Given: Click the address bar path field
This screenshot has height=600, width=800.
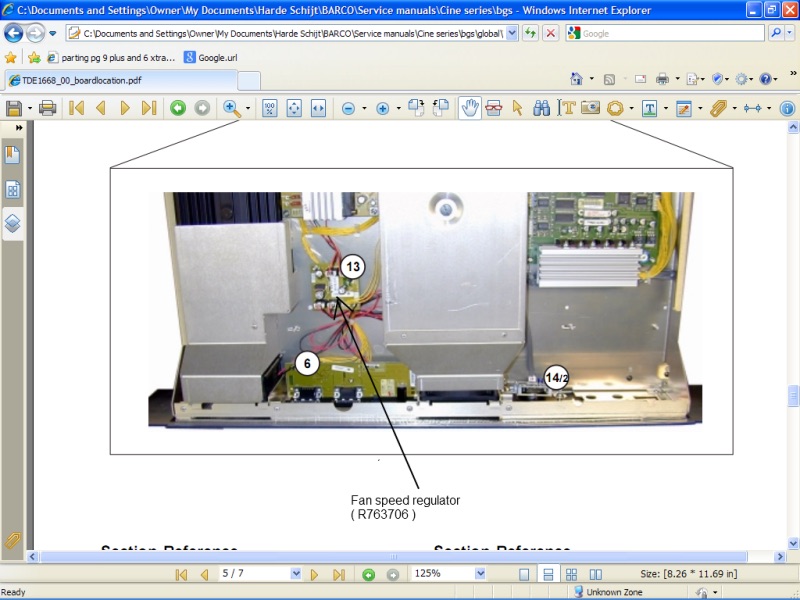Looking at the screenshot, I should [x=293, y=33].
